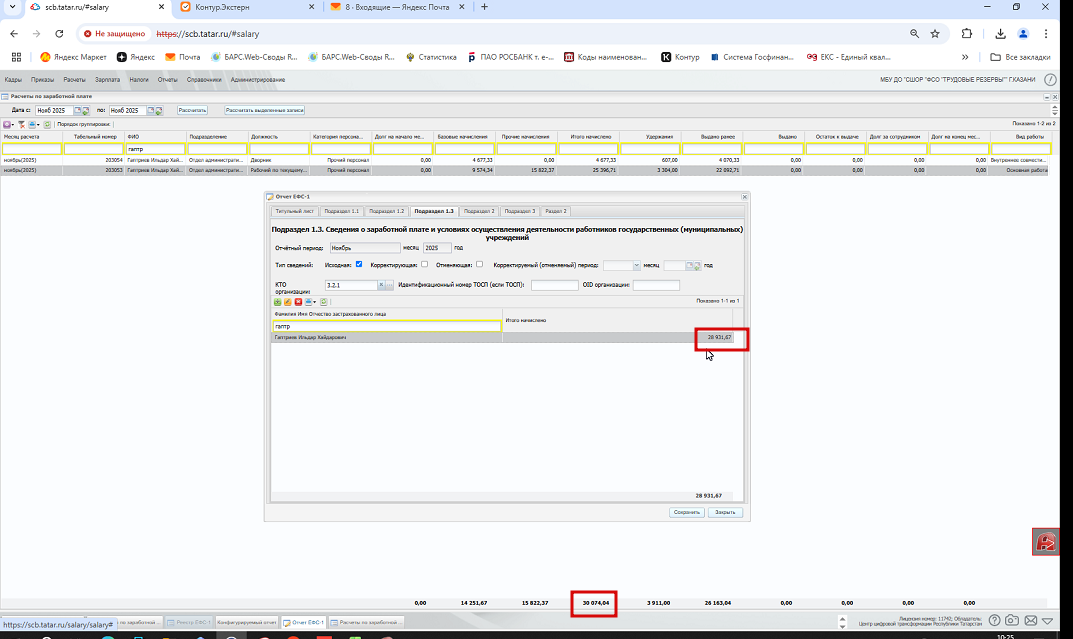1073x639 pixels.
Task: Click the red delete record icon in ЕФС-1 dialog
Action: point(298,302)
